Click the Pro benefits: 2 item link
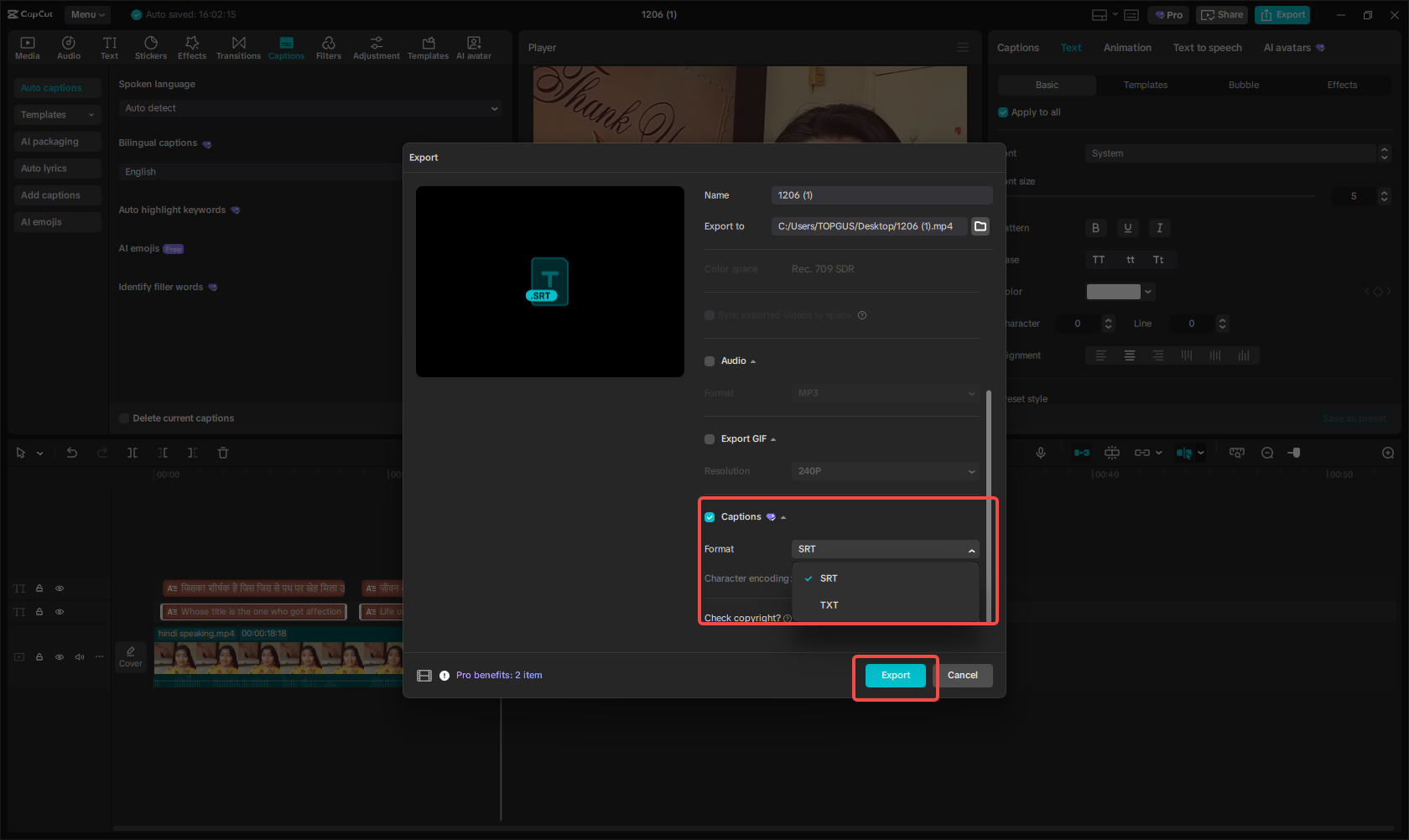1409x840 pixels. [x=499, y=676]
